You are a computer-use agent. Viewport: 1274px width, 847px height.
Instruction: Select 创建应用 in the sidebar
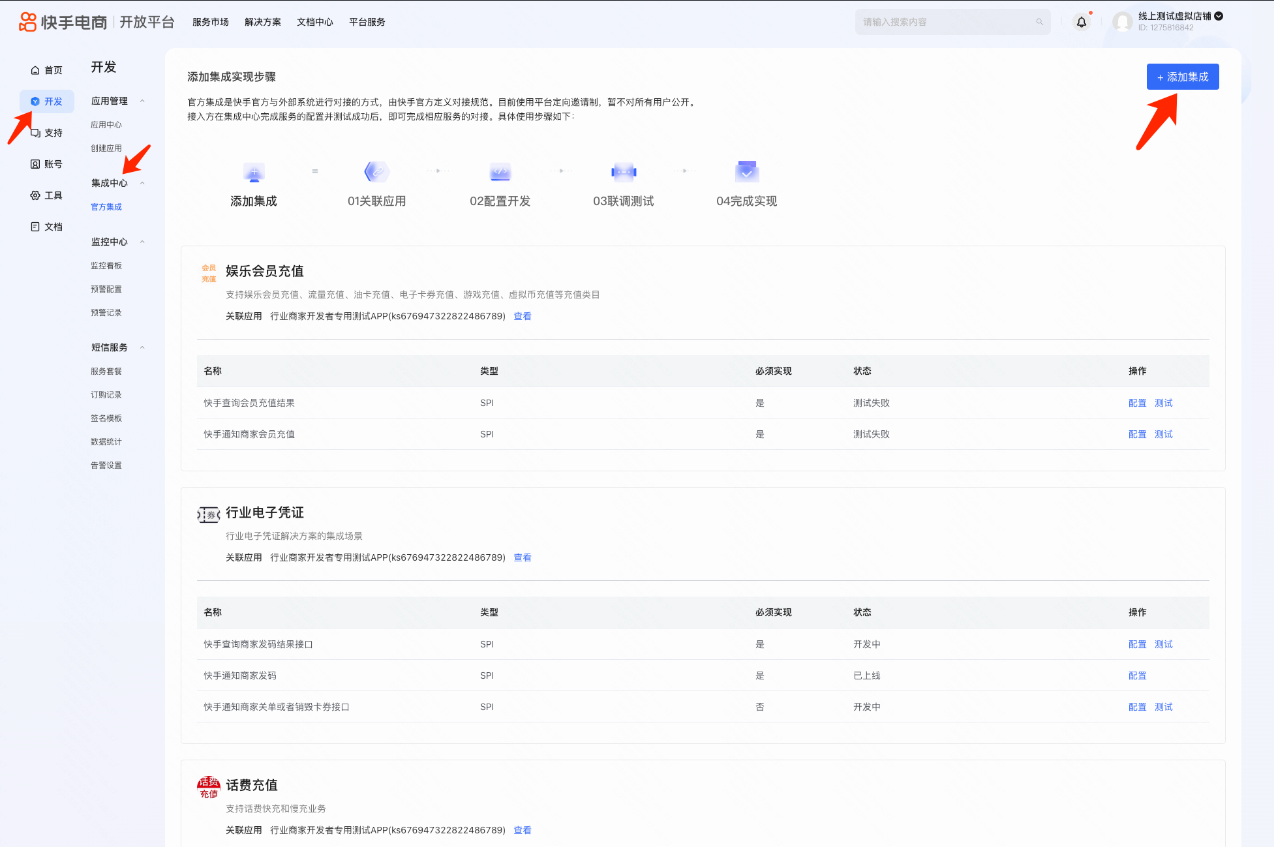tap(106, 148)
